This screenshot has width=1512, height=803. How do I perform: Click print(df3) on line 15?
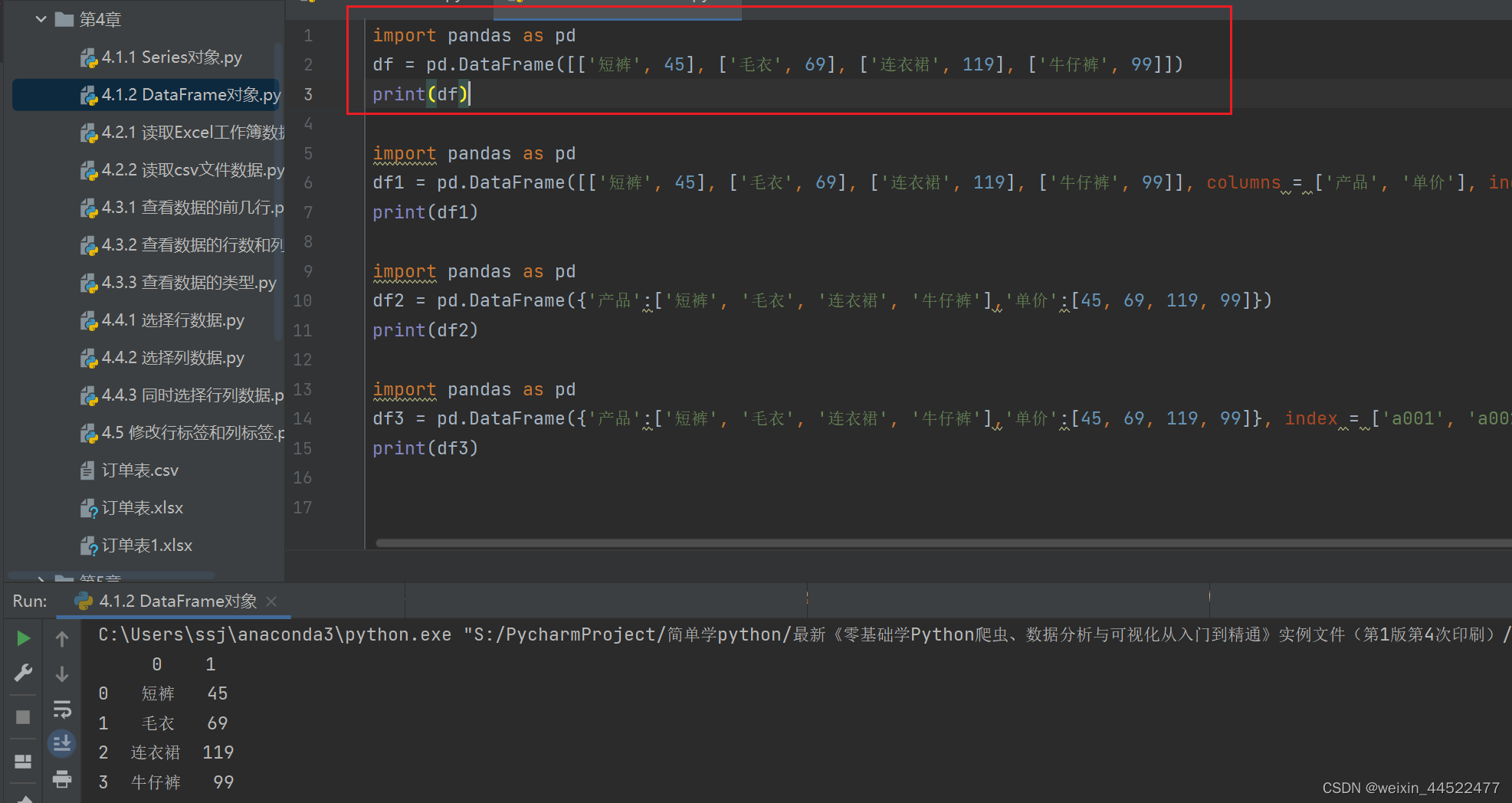(x=425, y=448)
